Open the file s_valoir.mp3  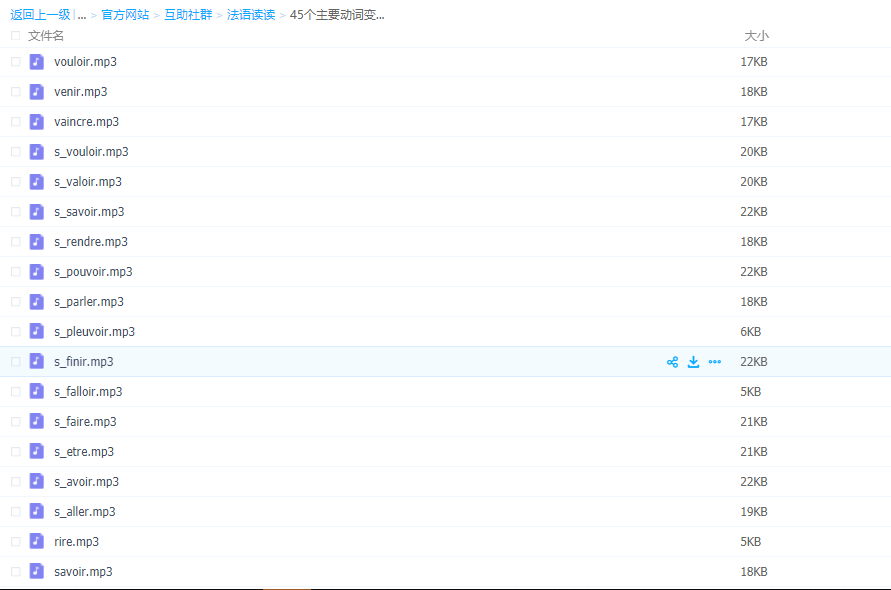(x=88, y=182)
